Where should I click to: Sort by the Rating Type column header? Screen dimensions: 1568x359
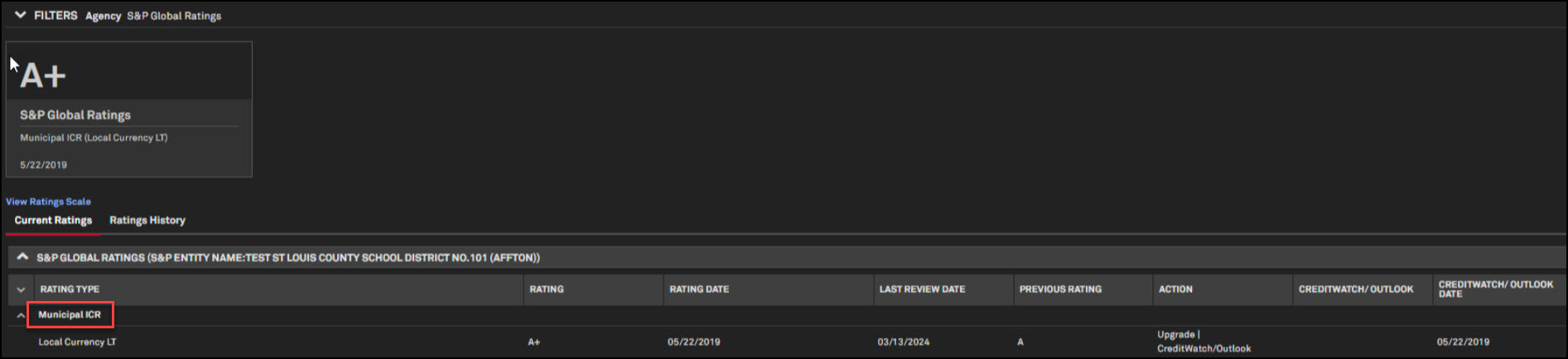70,289
